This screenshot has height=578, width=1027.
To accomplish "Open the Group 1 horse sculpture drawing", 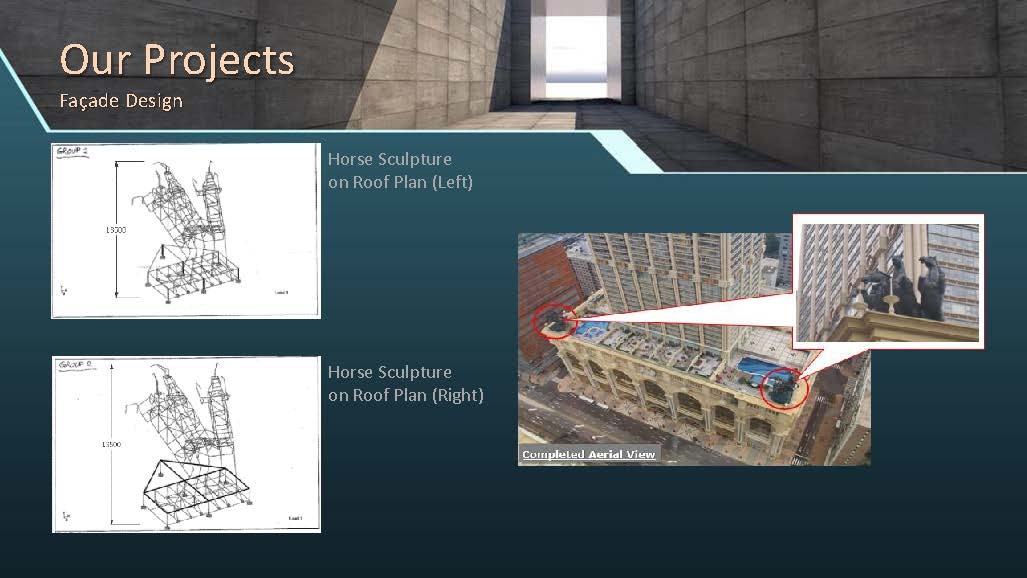I will click(186, 231).
